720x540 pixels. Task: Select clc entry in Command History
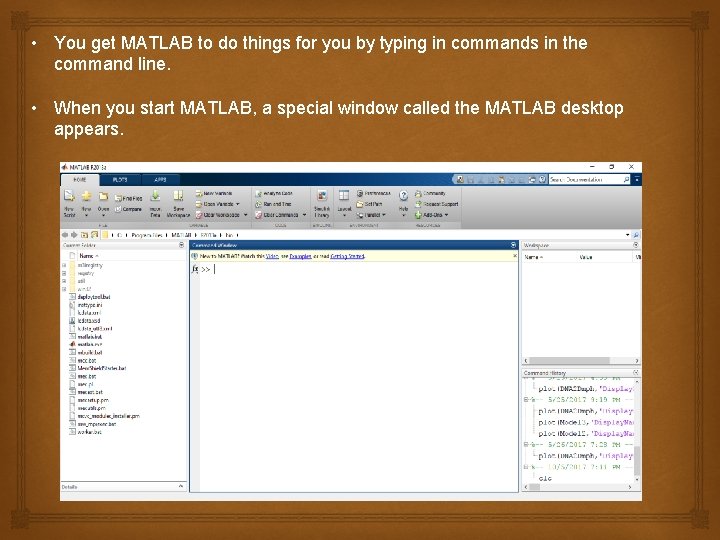coord(545,478)
